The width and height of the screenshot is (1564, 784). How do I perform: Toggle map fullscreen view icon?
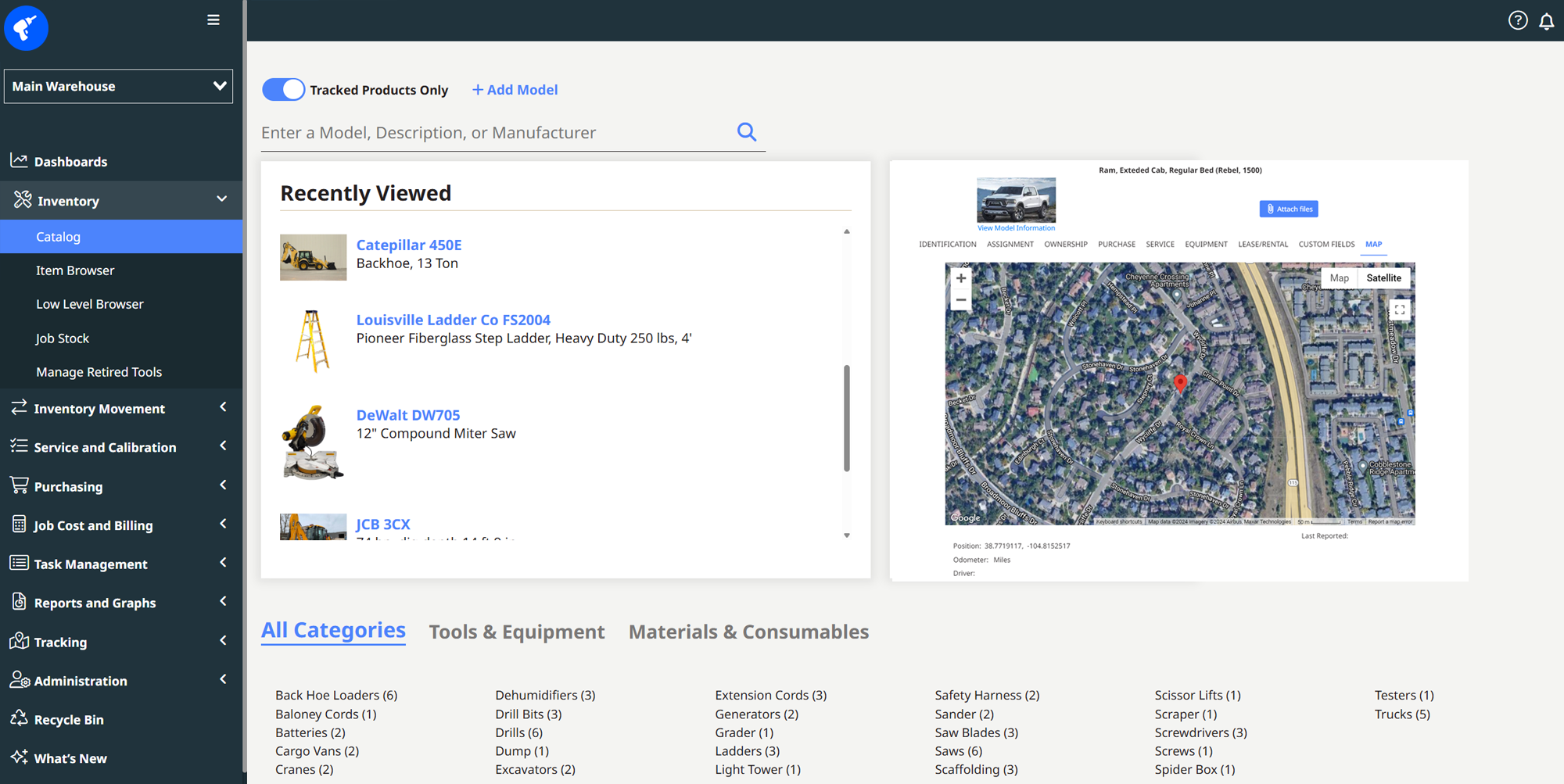coord(1399,310)
